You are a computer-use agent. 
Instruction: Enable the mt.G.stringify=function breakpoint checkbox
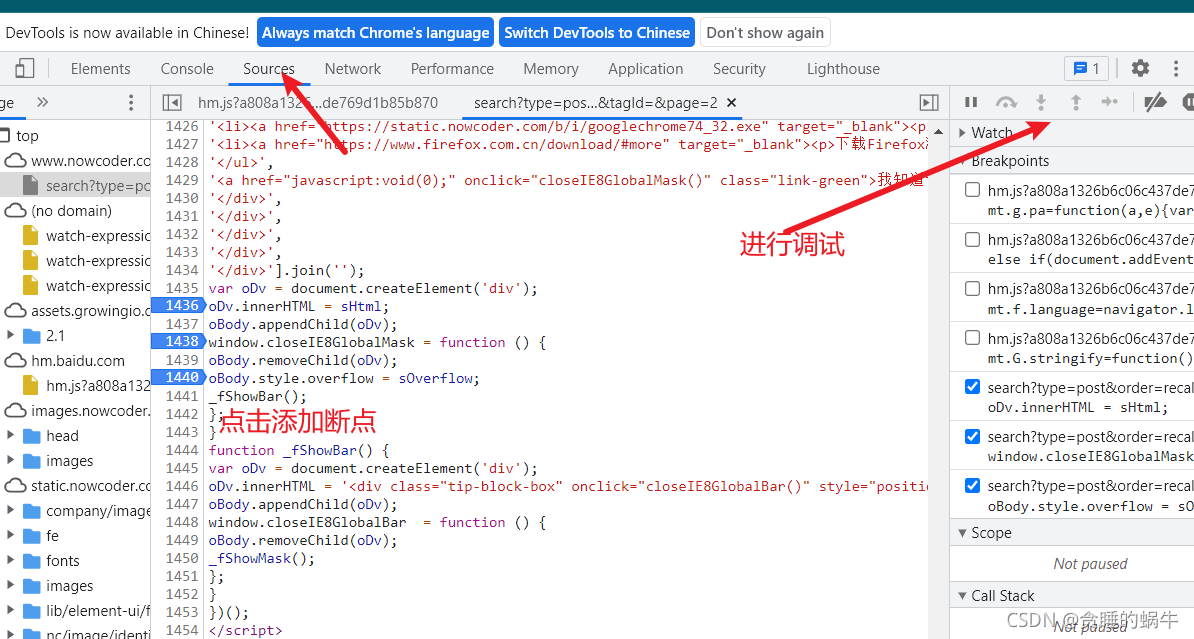[x=972, y=337]
